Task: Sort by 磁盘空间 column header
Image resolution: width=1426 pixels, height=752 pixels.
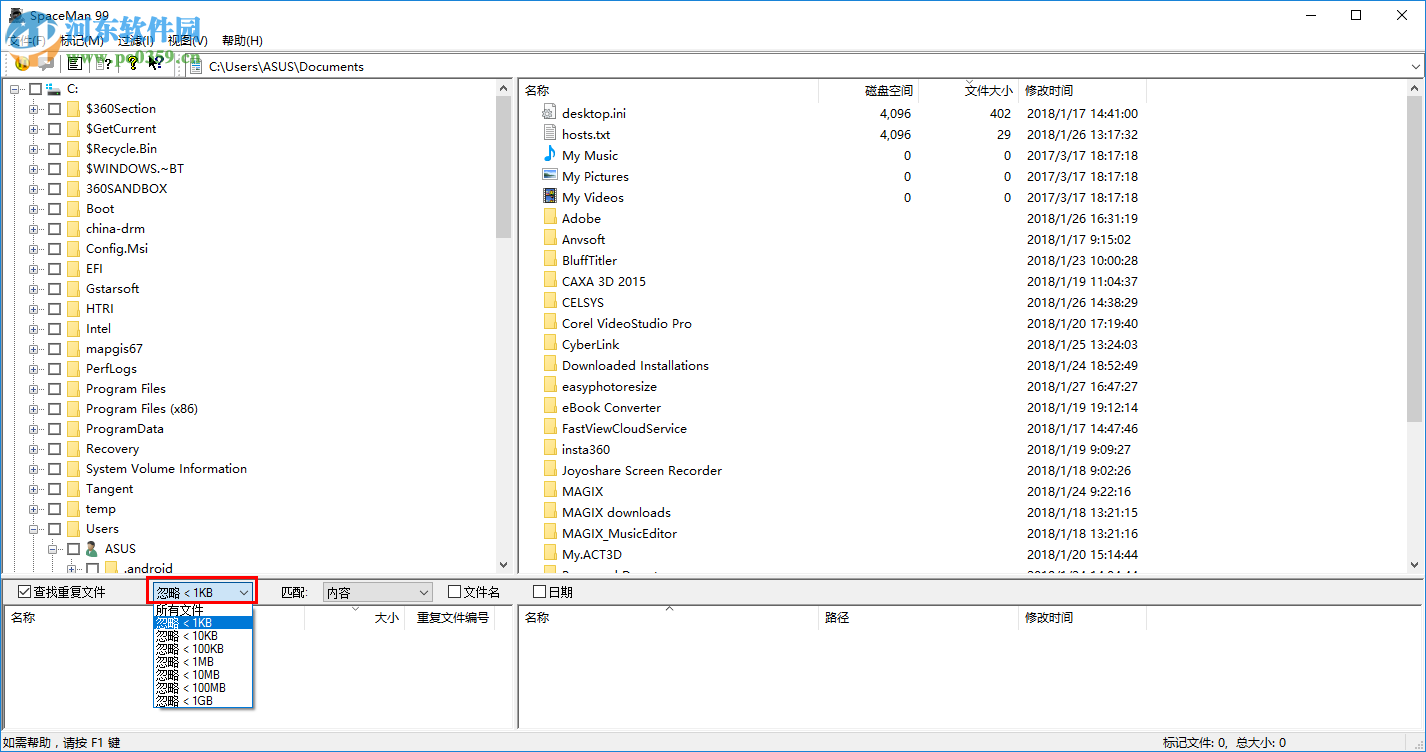Action: (888, 91)
